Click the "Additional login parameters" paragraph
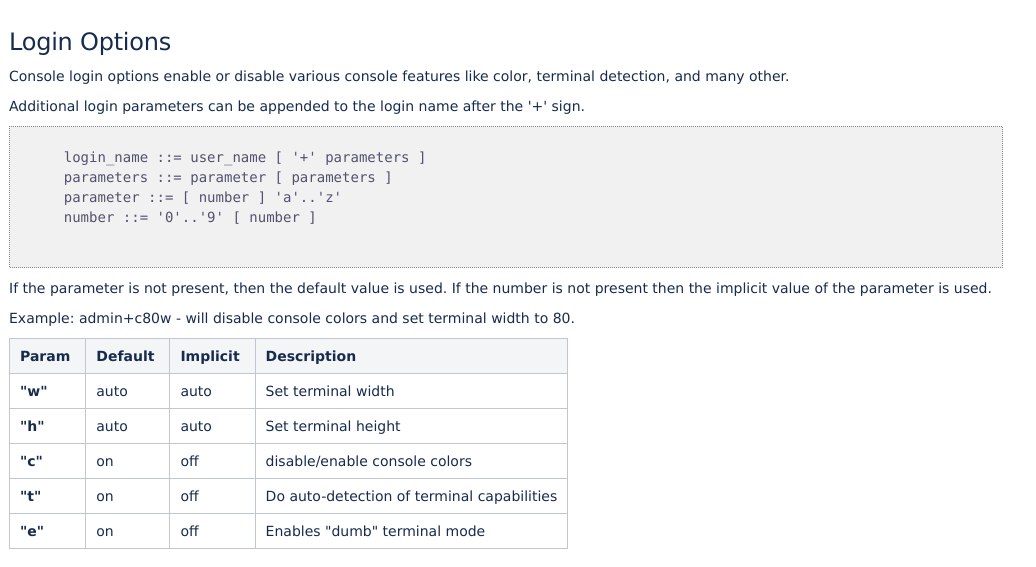 pos(297,106)
